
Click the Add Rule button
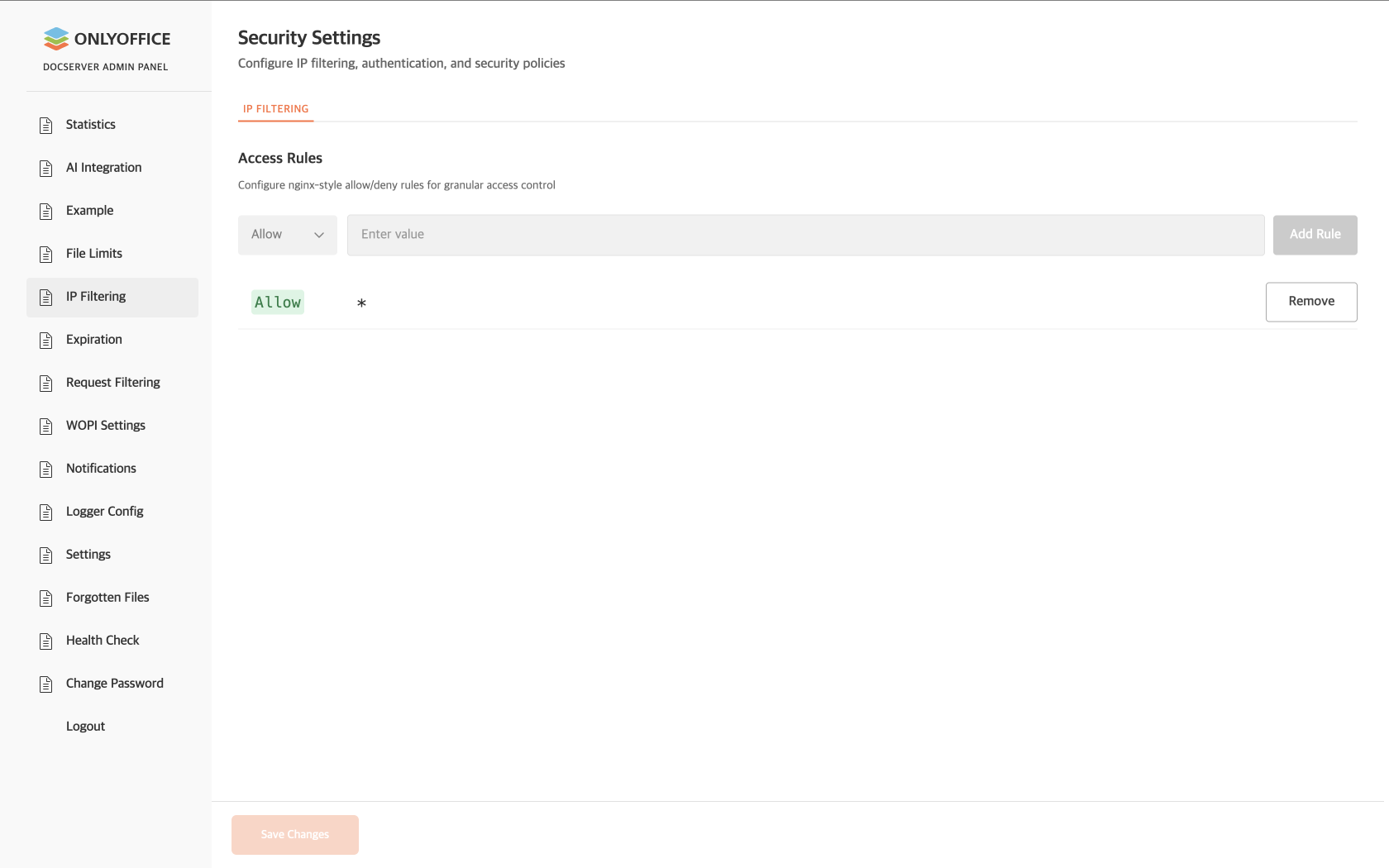click(1315, 235)
